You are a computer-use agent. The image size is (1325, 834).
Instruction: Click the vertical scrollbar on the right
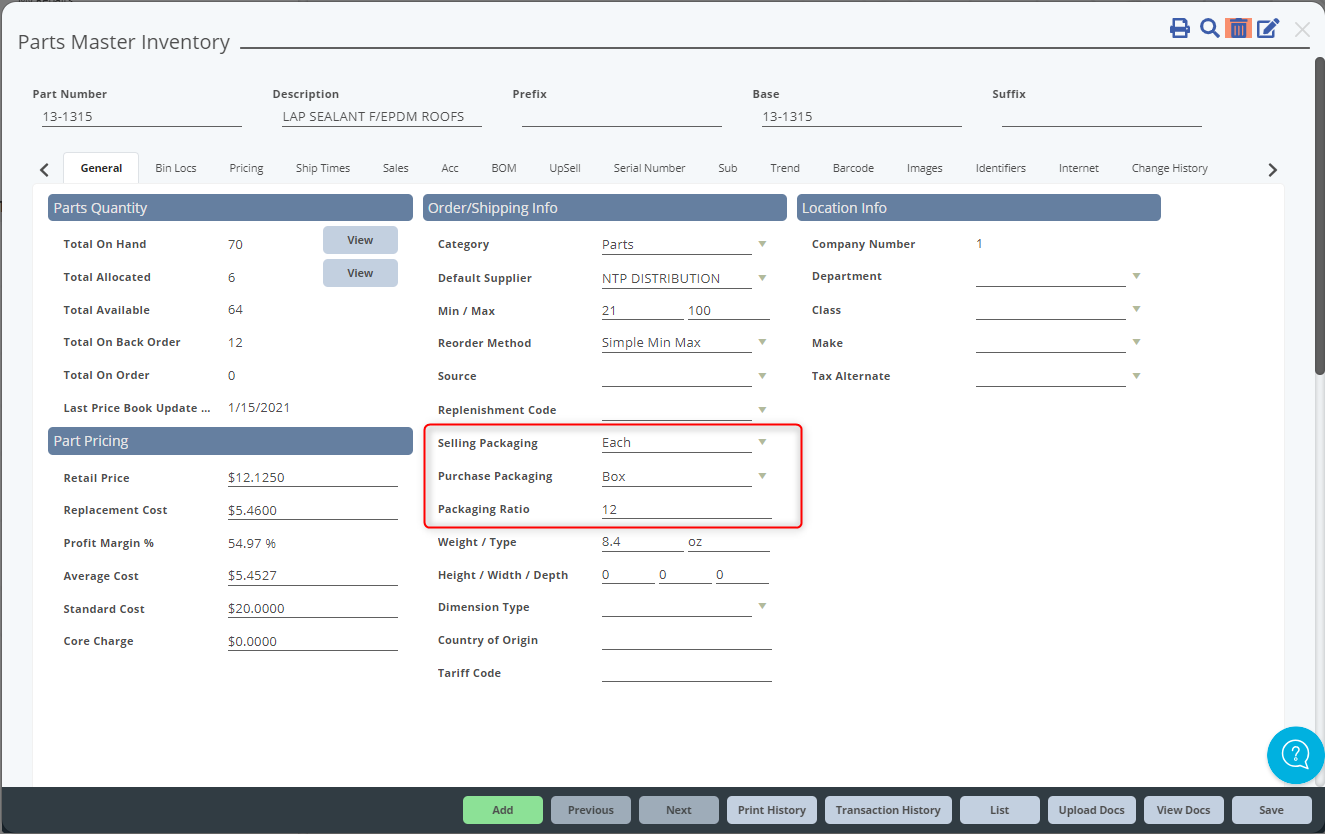pyautogui.click(x=1319, y=215)
